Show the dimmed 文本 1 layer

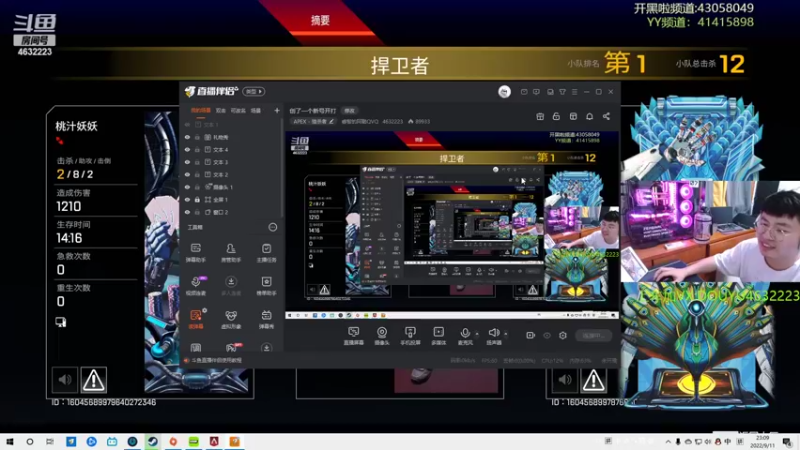187,124
